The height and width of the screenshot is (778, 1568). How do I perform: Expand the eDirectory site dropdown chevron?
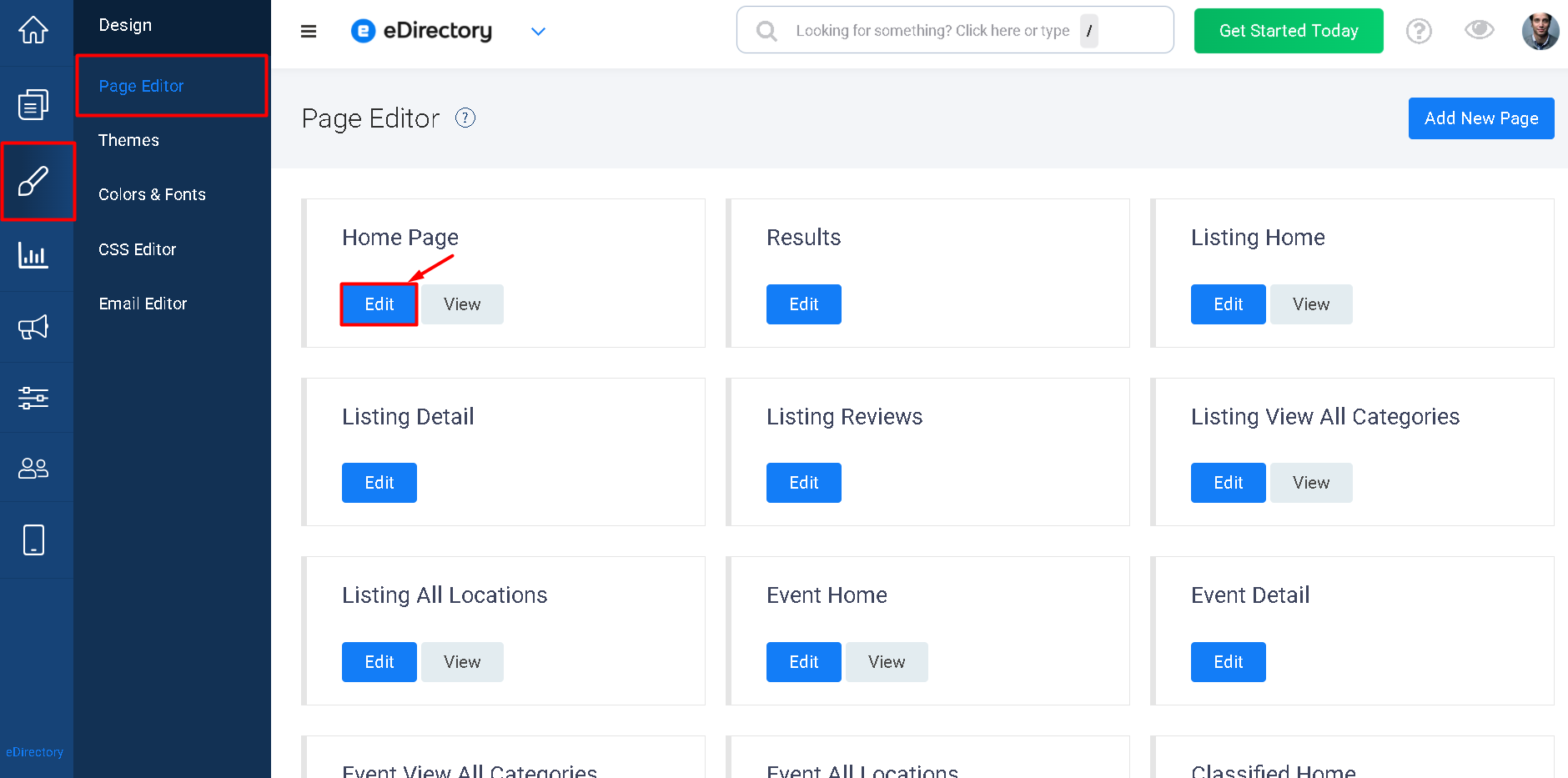pyautogui.click(x=538, y=32)
